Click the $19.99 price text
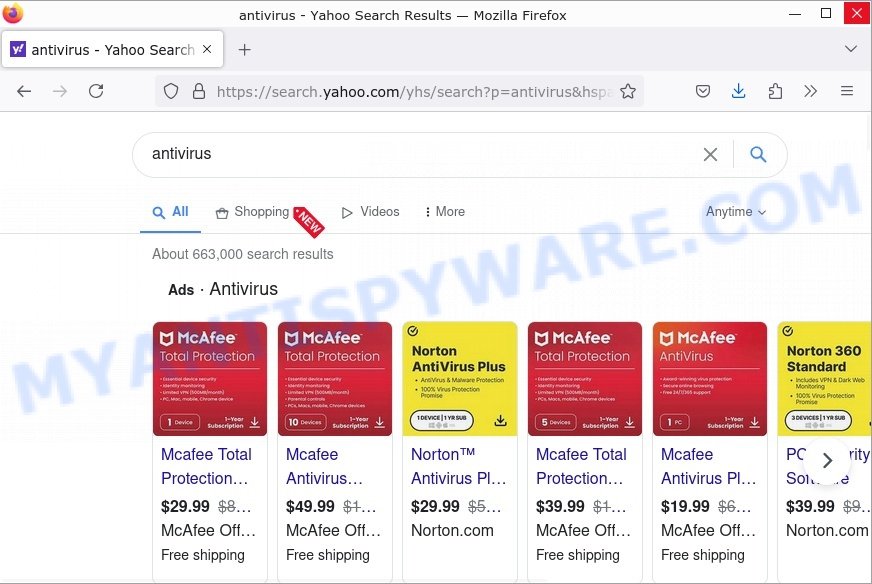 [685, 506]
